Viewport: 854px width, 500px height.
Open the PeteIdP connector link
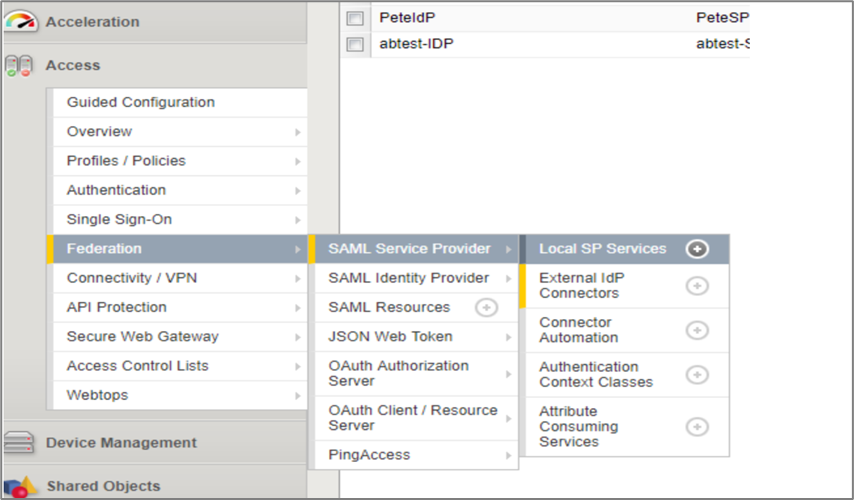click(x=407, y=18)
